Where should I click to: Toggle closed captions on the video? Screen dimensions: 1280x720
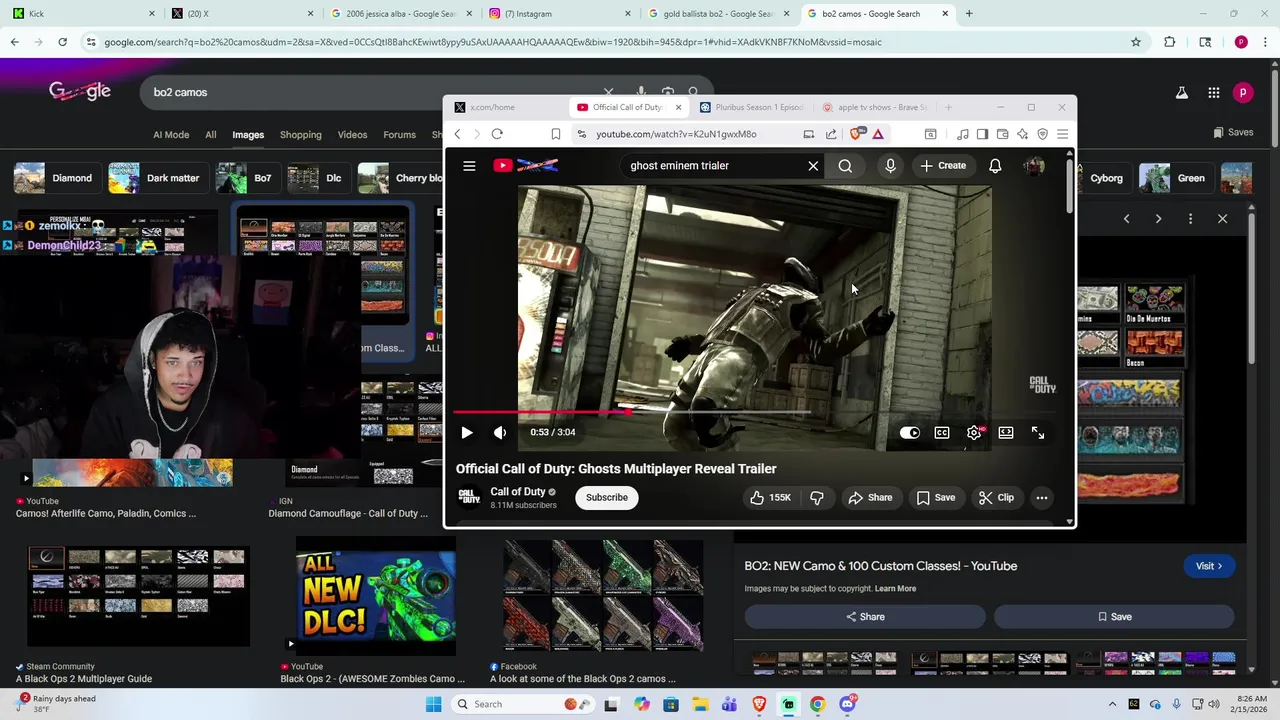click(x=942, y=433)
